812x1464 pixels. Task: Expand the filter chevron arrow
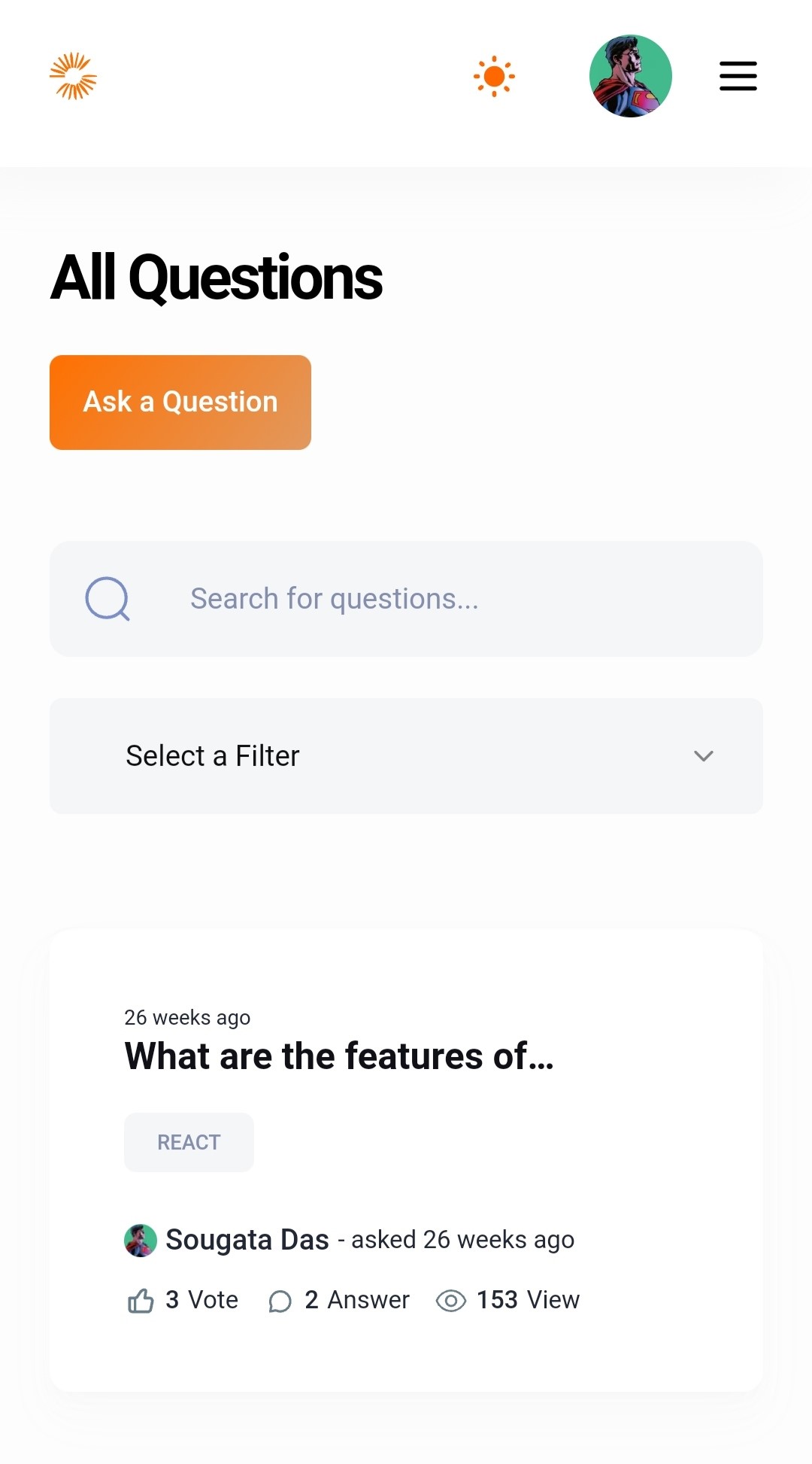pyautogui.click(x=704, y=756)
